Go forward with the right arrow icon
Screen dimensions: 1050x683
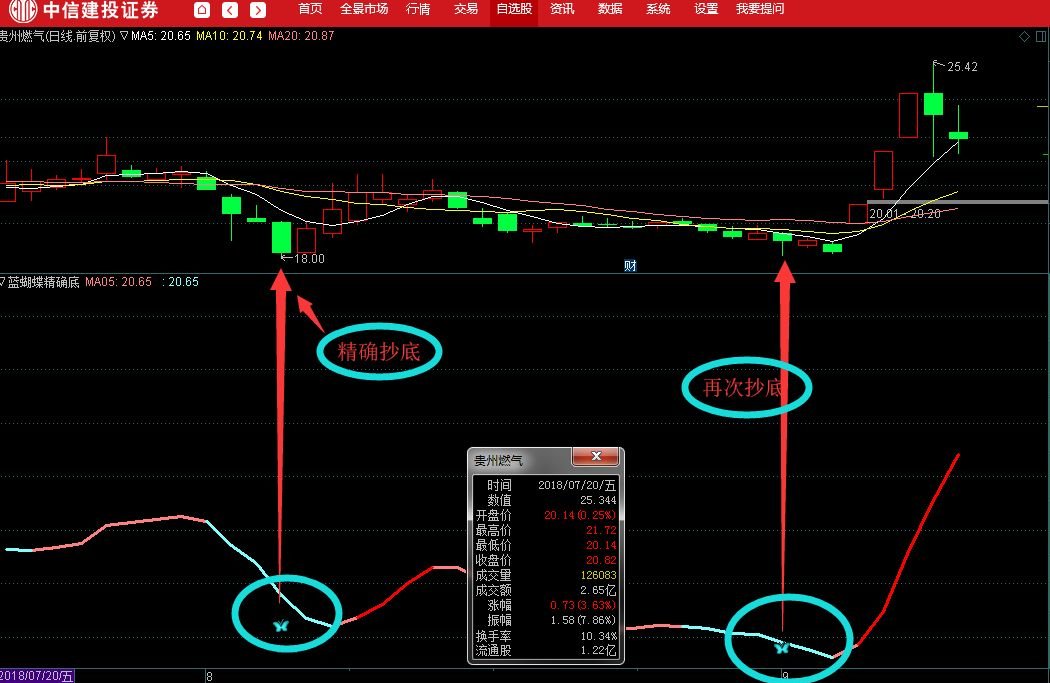[x=258, y=9]
